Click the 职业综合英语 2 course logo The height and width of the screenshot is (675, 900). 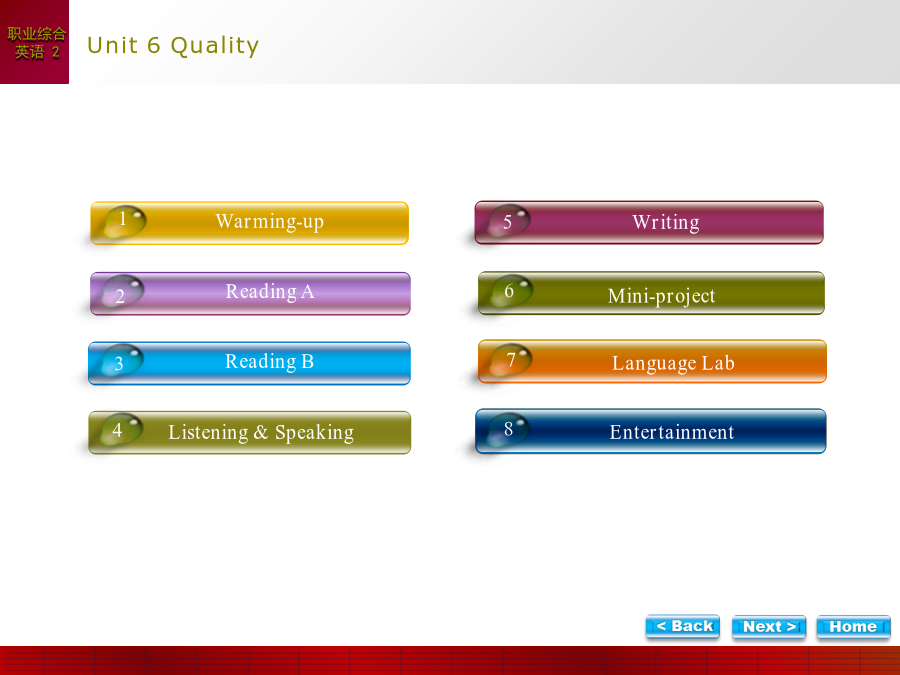[34, 42]
